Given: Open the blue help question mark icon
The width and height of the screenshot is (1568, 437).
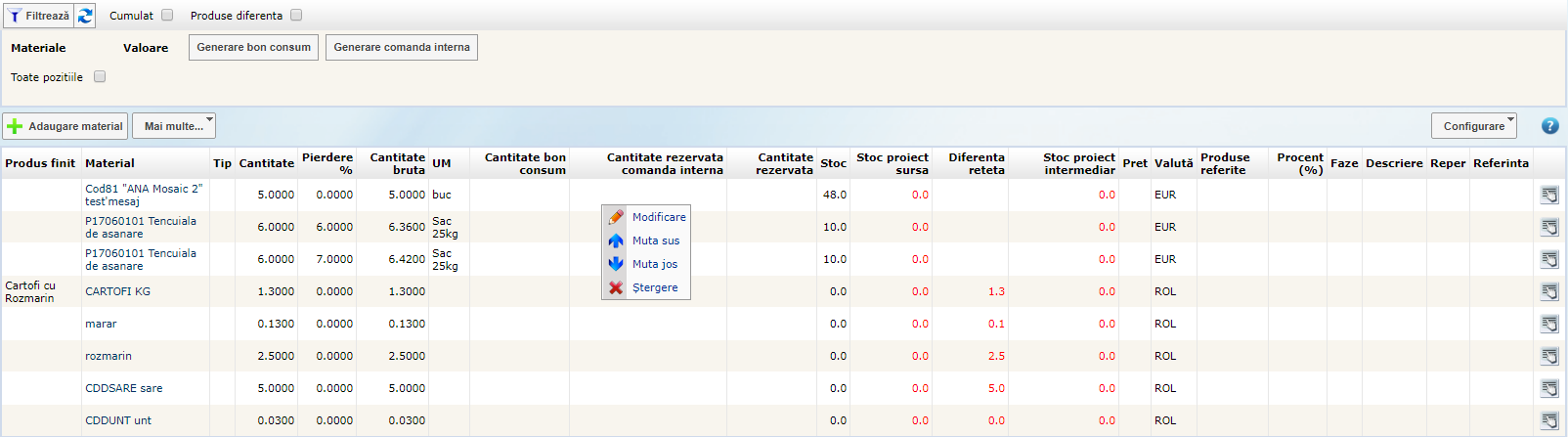Looking at the screenshot, I should (x=1549, y=126).
